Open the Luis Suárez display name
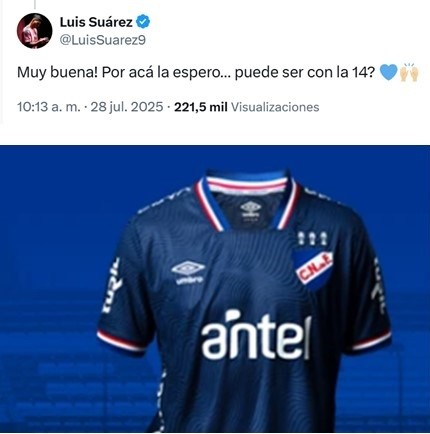The image size is (430, 434). (96, 22)
